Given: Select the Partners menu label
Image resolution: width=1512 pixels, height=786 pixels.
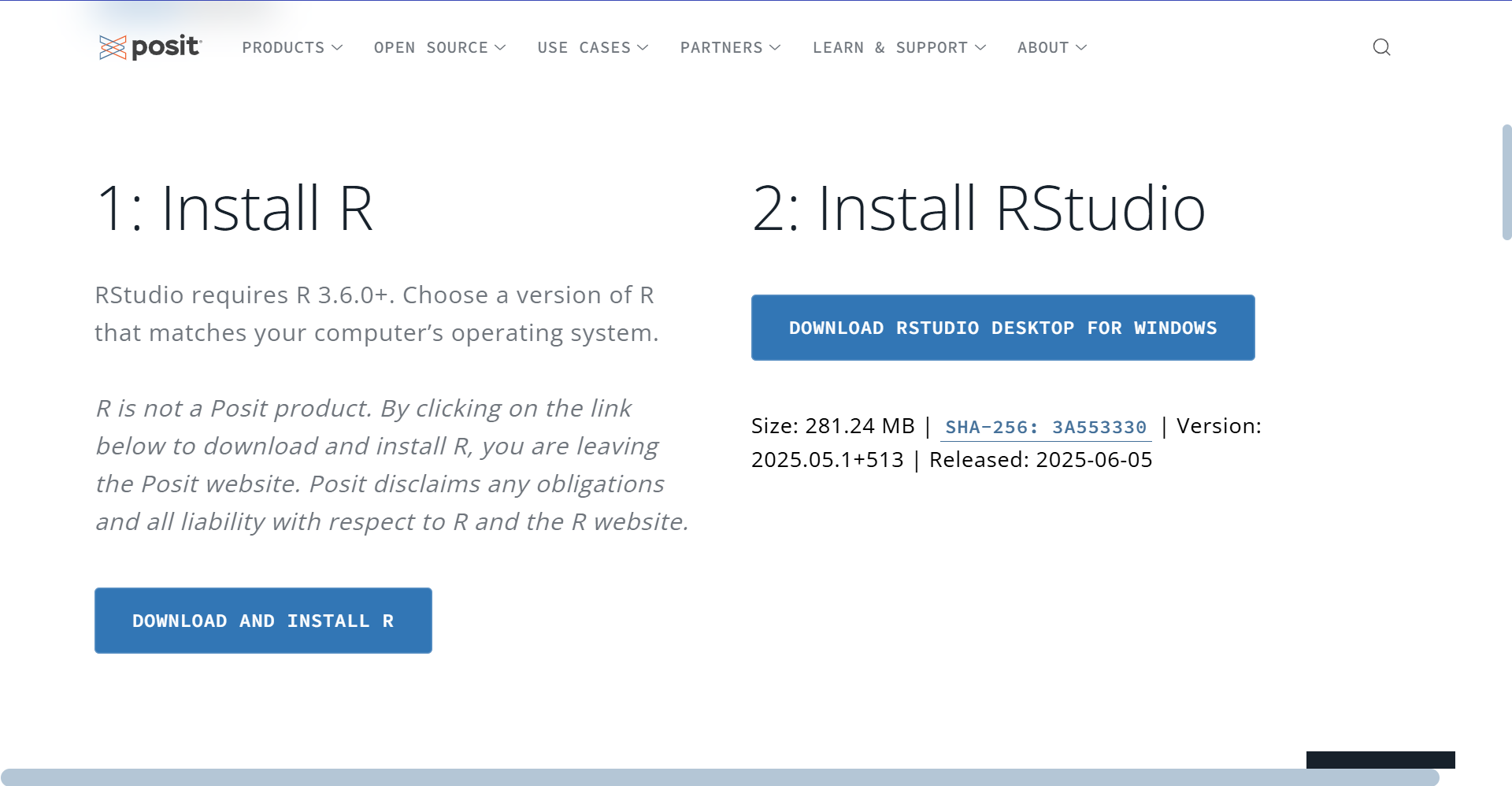Looking at the screenshot, I should [721, 48].
